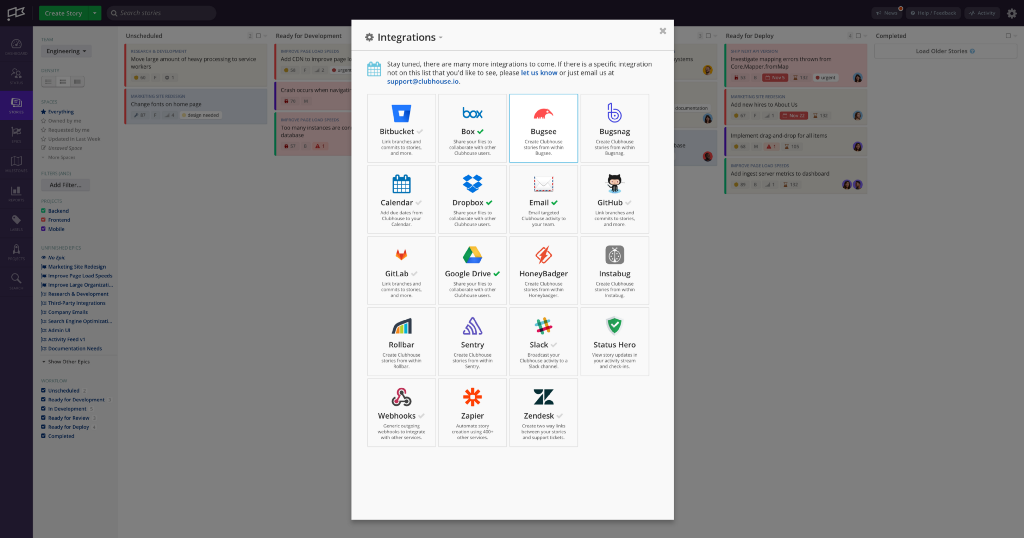Toggle the Ready for Development workflow checkbox
The width and height of the screenshot is (1024, 538).
43,400
